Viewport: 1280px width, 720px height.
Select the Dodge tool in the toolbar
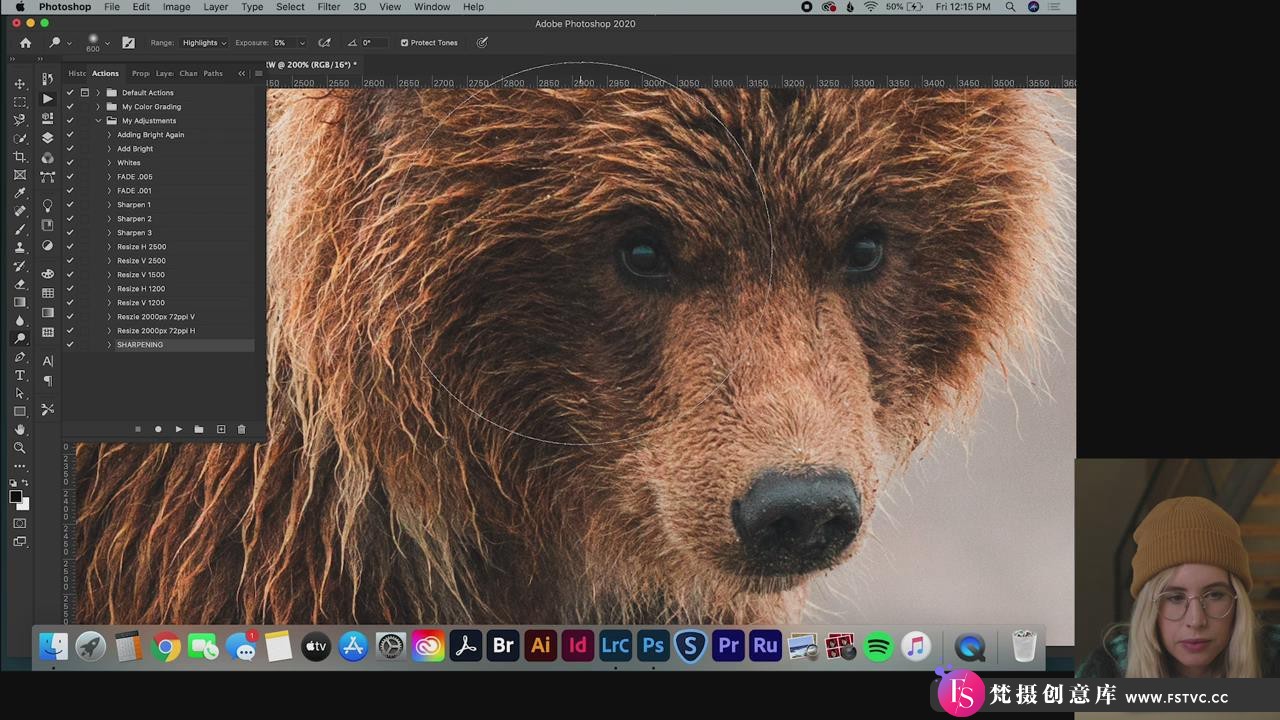(x=19, y=339)
